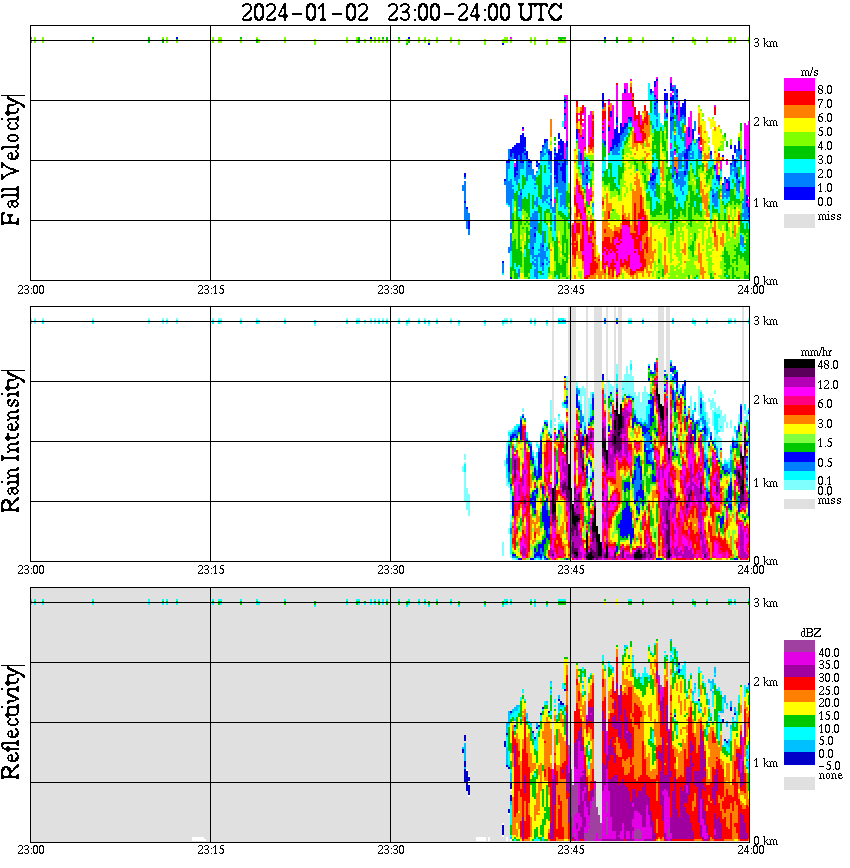Click the '1 km' label beside the Reflectivity plot
The height and width of the screenshot is (868, 850).
766,763
